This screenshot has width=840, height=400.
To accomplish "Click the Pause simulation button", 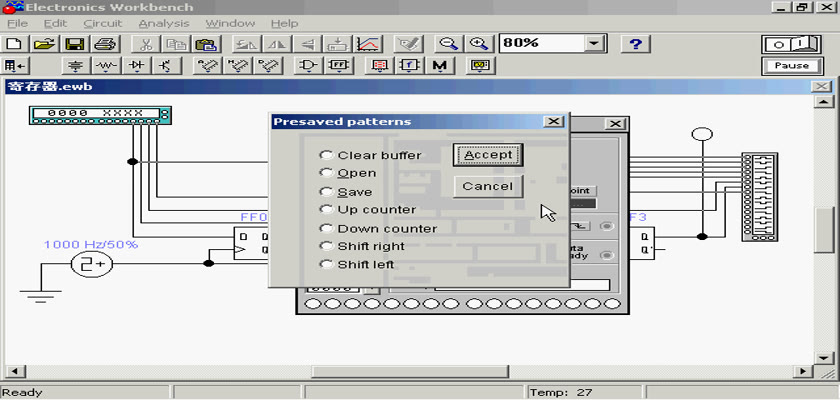I will pyautogui.click(x=791, y=66).
